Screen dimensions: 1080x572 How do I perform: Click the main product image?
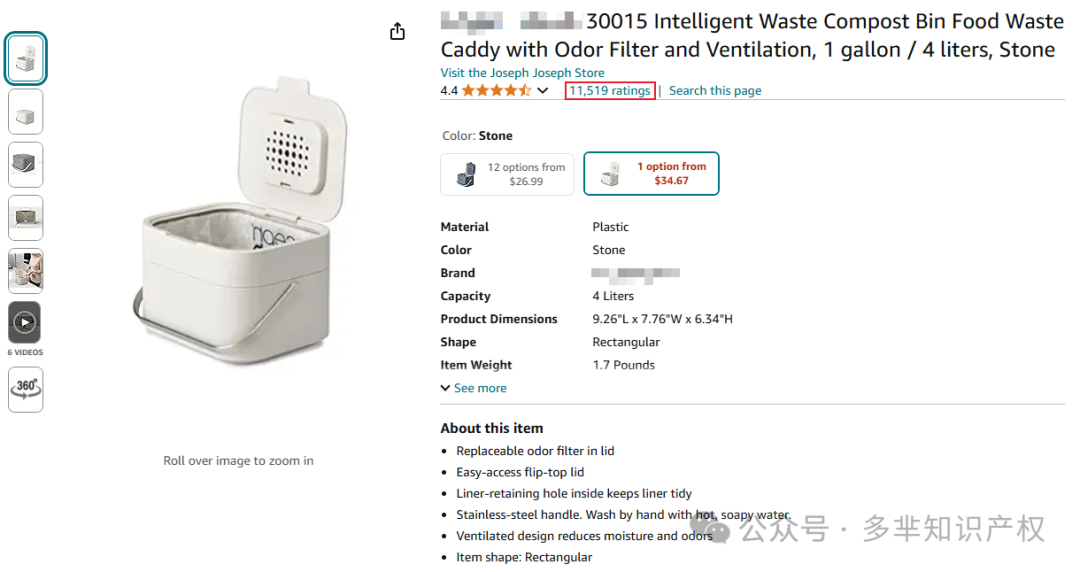(239, 228)
